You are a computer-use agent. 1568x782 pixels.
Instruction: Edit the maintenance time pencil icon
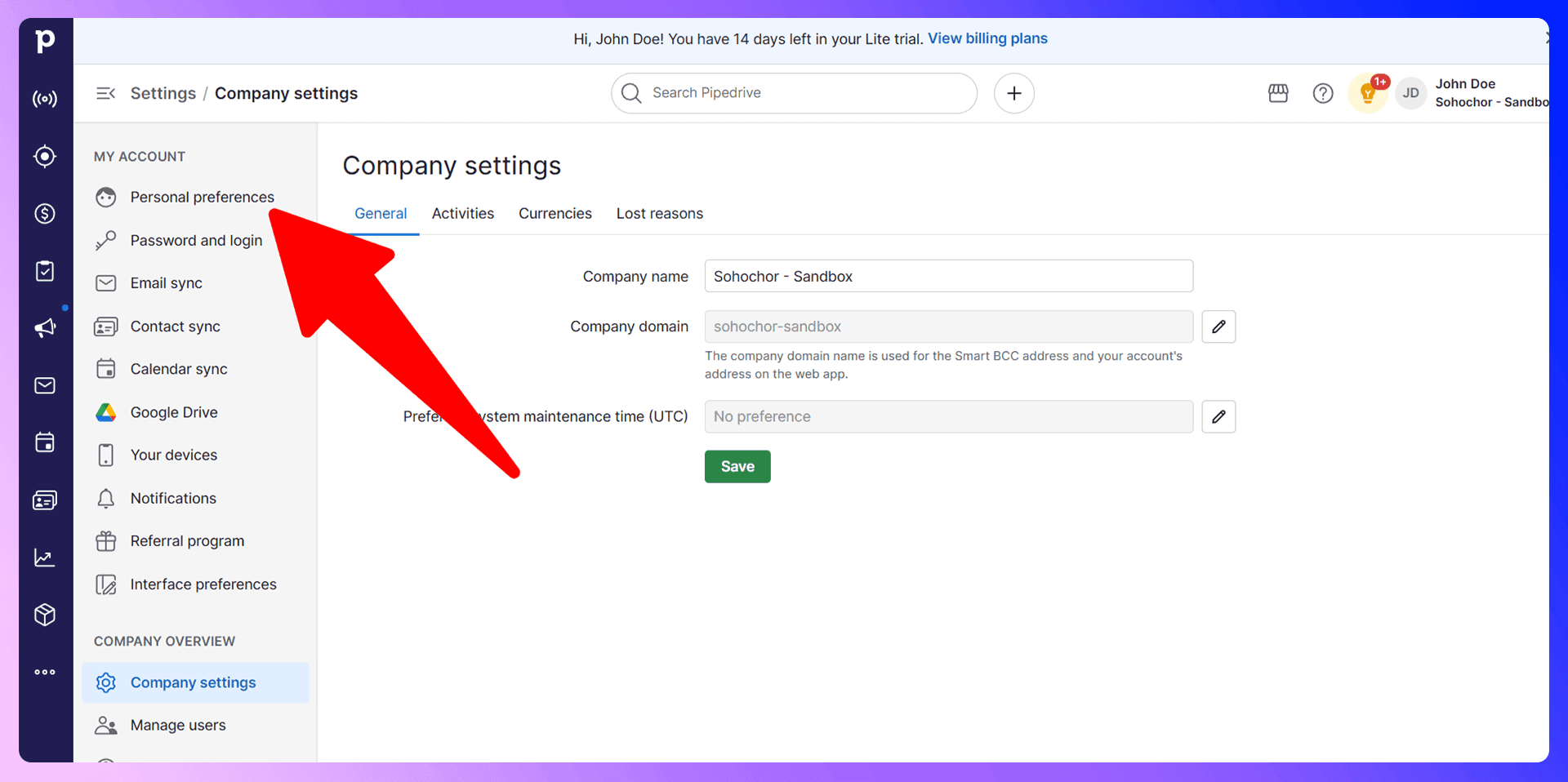[1218, 416]
